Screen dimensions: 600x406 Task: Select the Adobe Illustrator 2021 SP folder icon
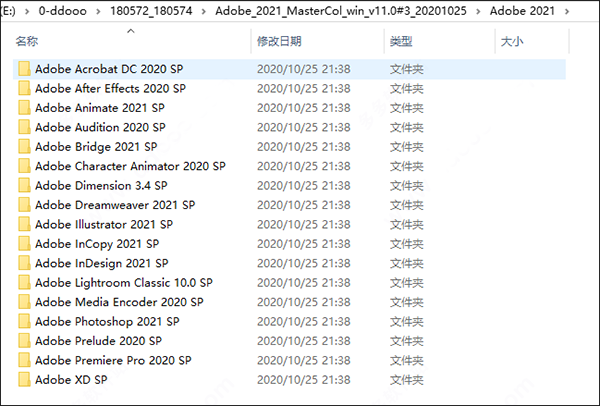[x=24, y=224]
